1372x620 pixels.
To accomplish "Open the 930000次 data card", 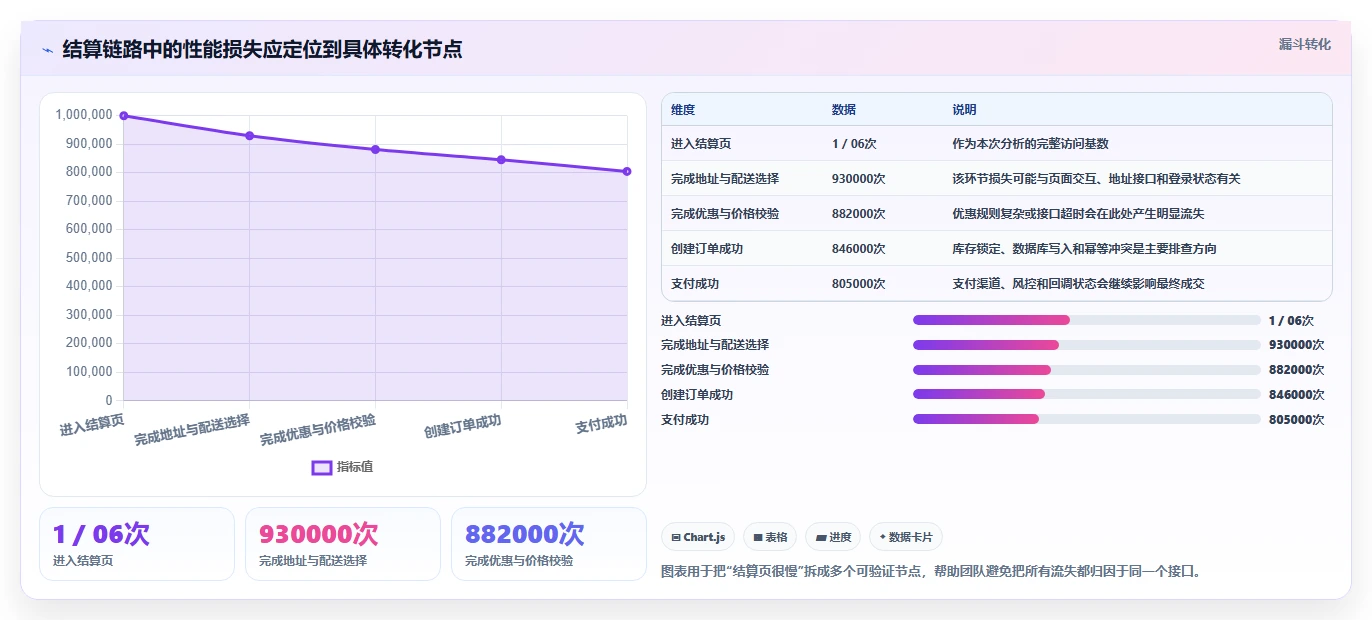I will [343, 544].
